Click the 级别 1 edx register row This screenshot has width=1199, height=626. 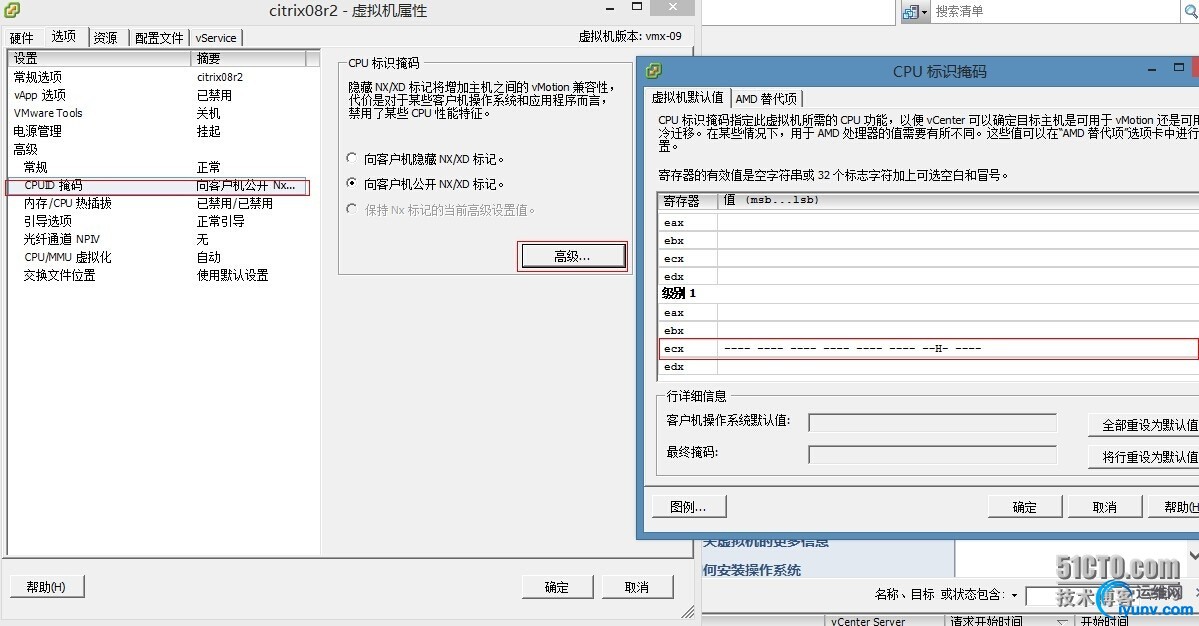point(928,367)
